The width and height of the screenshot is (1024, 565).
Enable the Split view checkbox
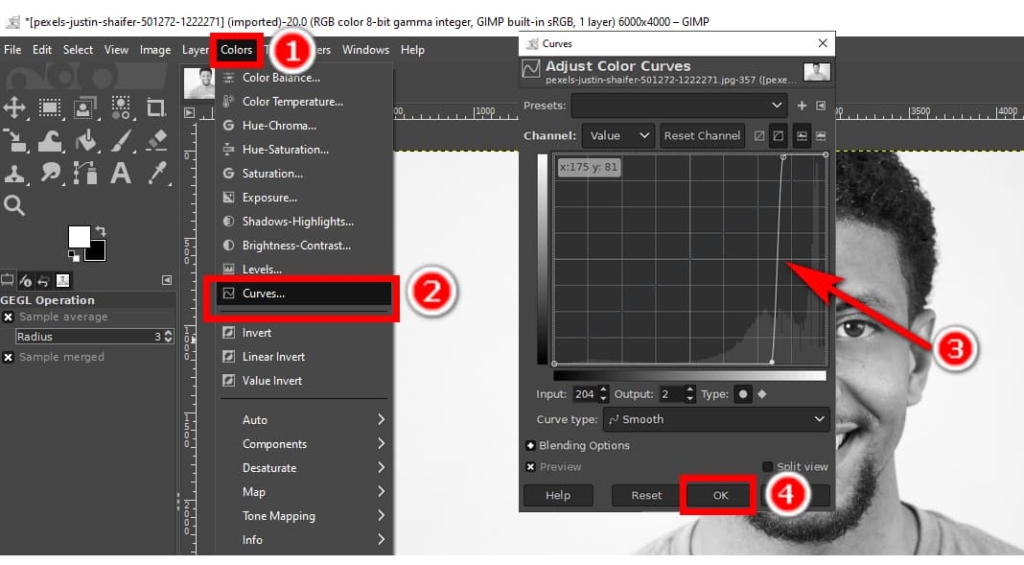[x=767, y=466]
